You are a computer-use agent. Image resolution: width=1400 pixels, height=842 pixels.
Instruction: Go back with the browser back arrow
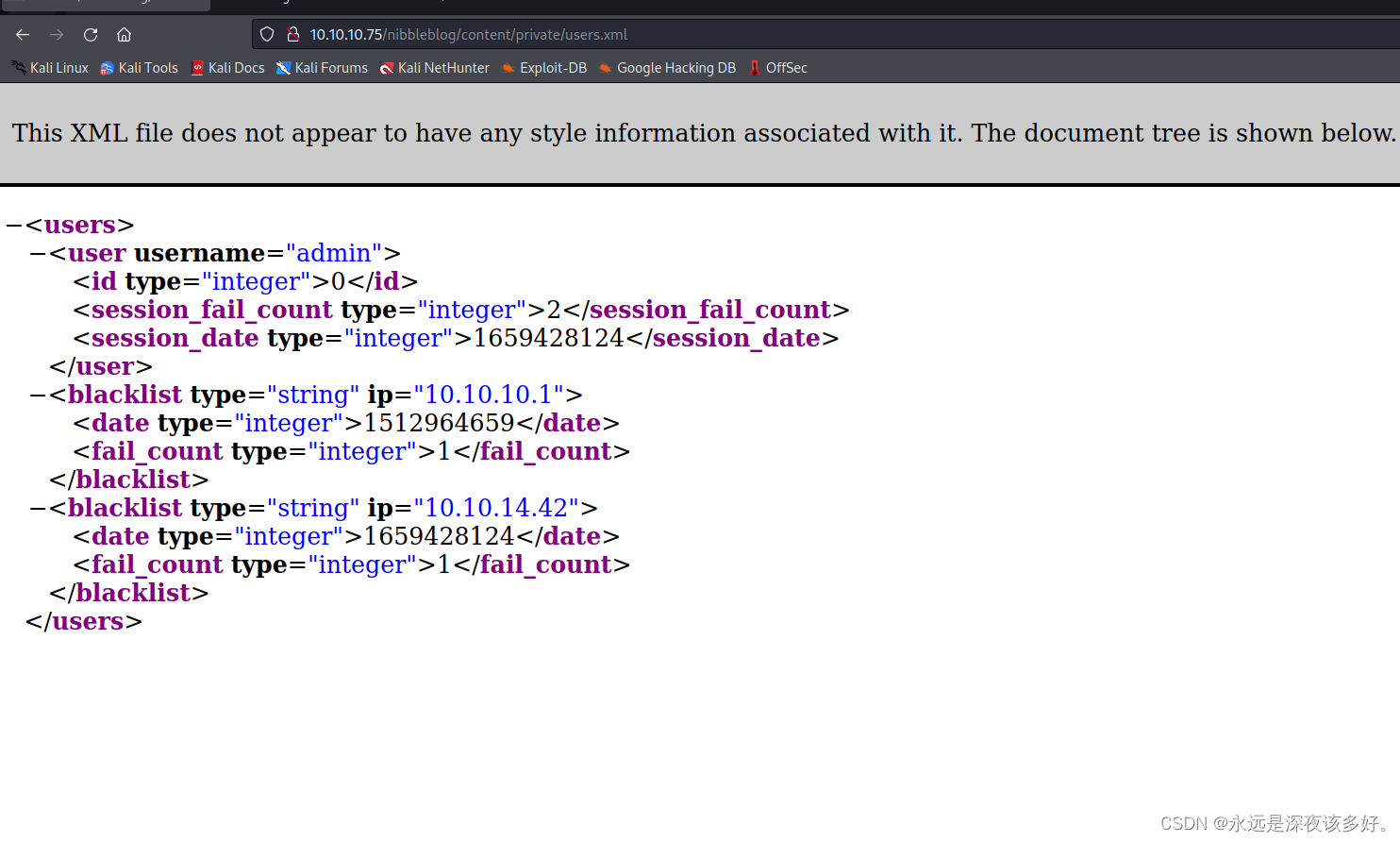coord(23,35)
